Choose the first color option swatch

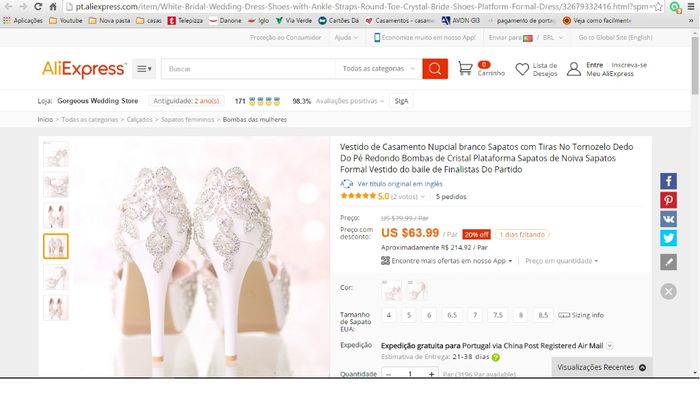pos(392,290)
